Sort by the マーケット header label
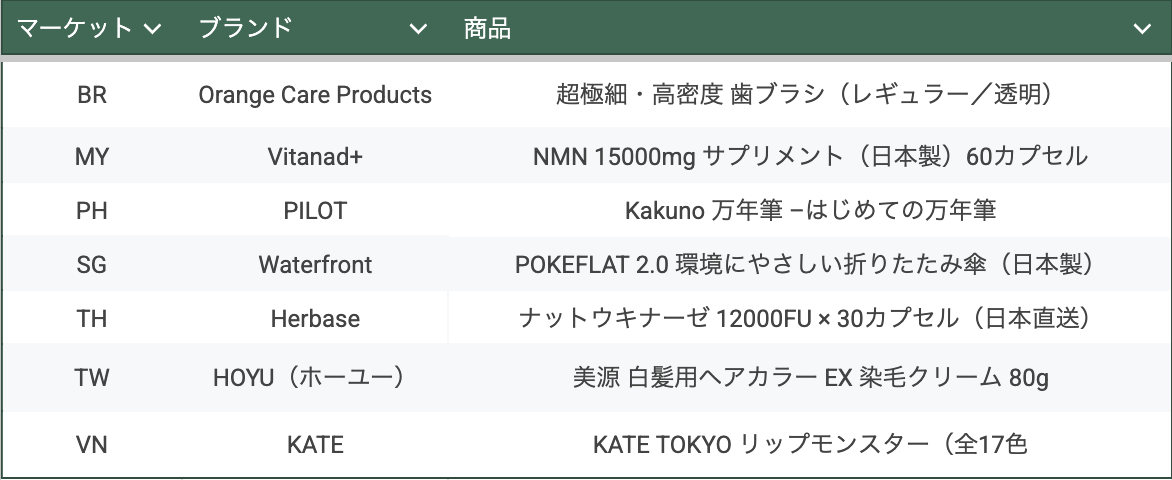 [x=75, y=29]
